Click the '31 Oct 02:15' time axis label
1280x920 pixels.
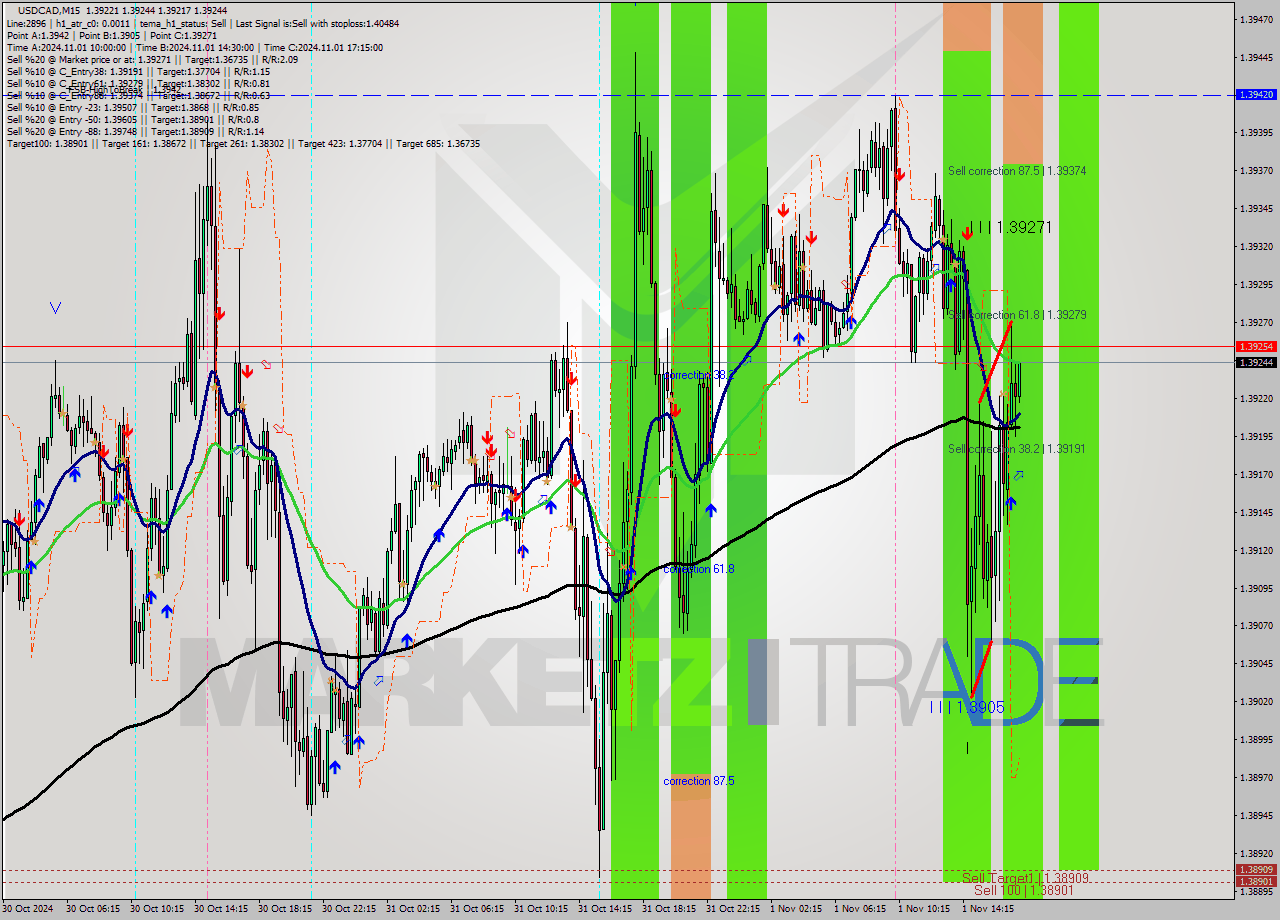pyautogui.click(x=413, y=909)
